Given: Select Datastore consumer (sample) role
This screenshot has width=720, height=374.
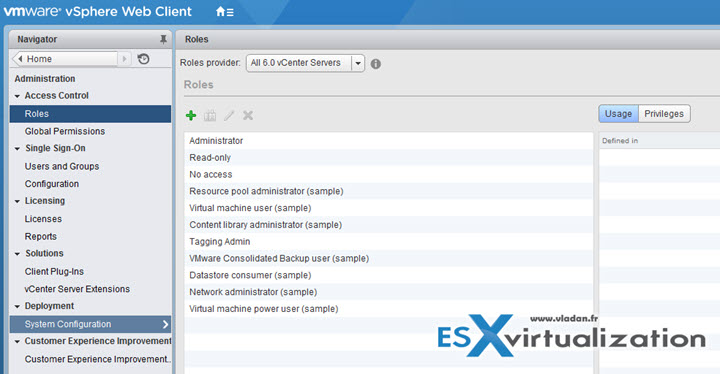Looking at the screenshot, I should pyautogui.click(x=388, y=275).
